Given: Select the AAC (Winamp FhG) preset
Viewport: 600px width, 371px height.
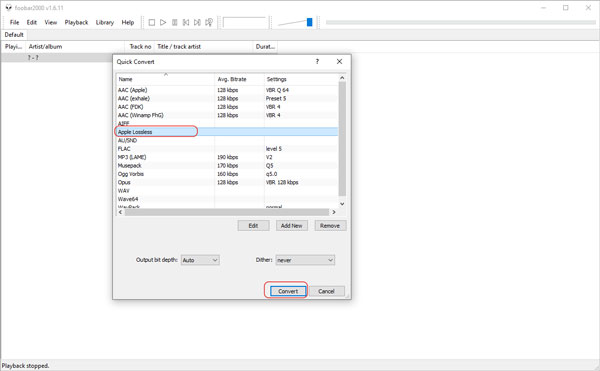Looking at the screenshot, I should [x=227, y=116].
